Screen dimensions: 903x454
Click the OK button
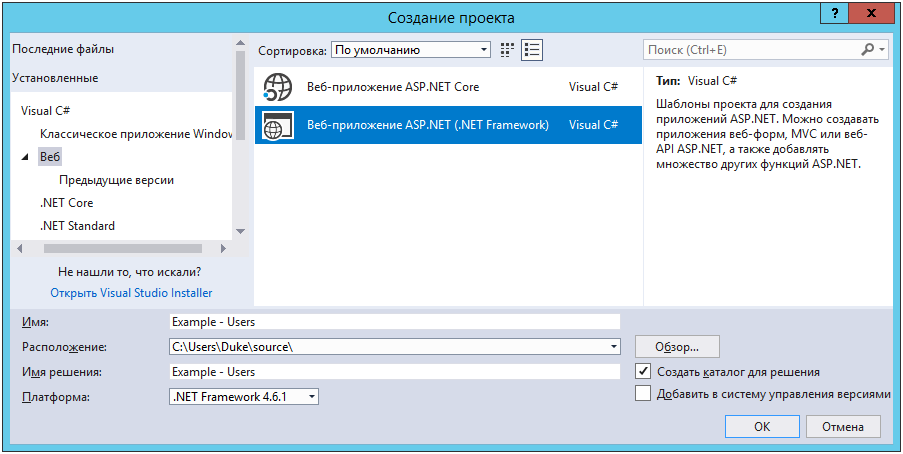762,427
